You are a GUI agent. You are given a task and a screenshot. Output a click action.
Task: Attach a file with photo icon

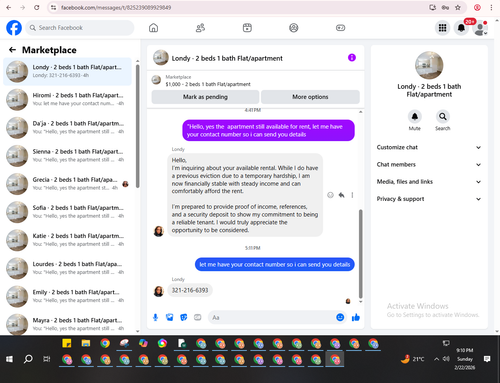point(170,317)
